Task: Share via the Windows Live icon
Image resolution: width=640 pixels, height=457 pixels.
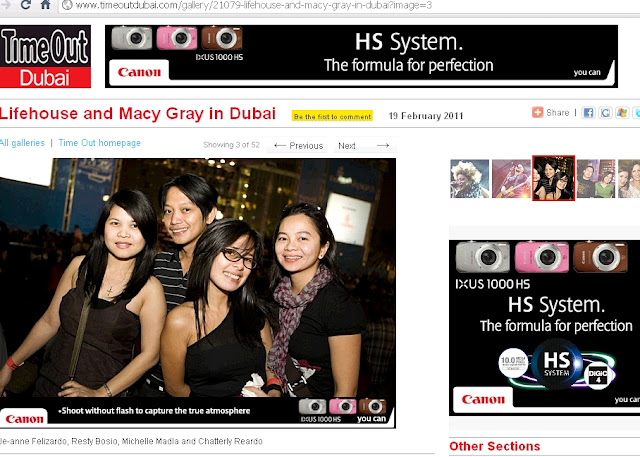Action: [622, 113]
